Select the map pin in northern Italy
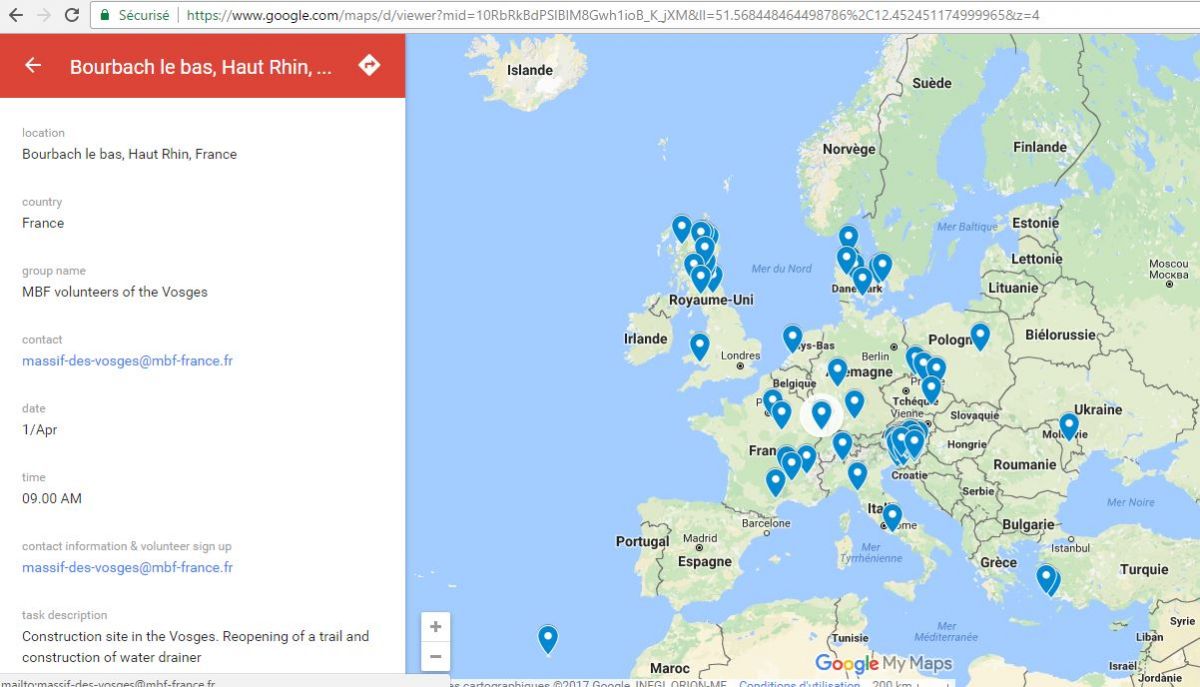This screenshot has width=1200, height=687. (x=857, y=475)
